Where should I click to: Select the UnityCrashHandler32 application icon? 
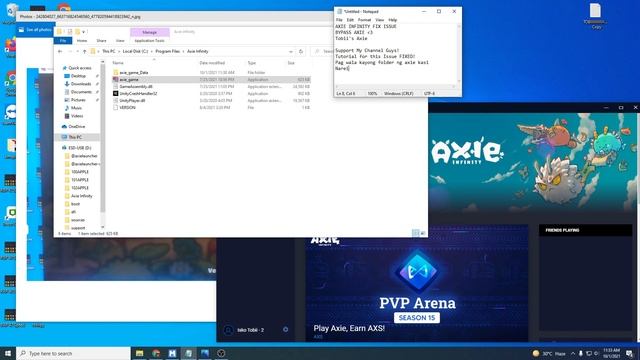pos(116,93)
